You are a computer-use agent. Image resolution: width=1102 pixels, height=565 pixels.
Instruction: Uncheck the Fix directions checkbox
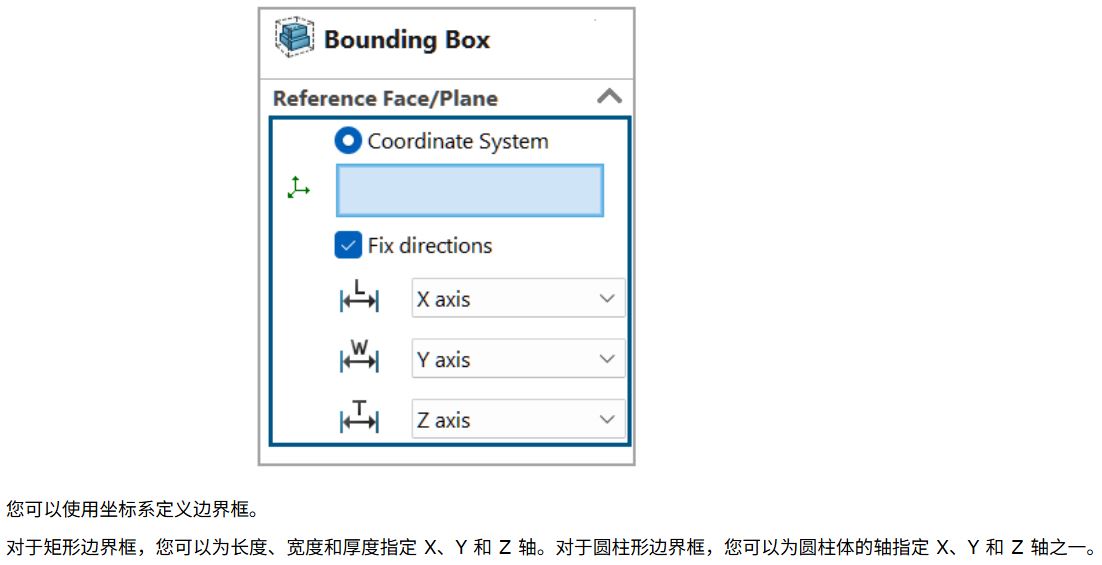349,245
